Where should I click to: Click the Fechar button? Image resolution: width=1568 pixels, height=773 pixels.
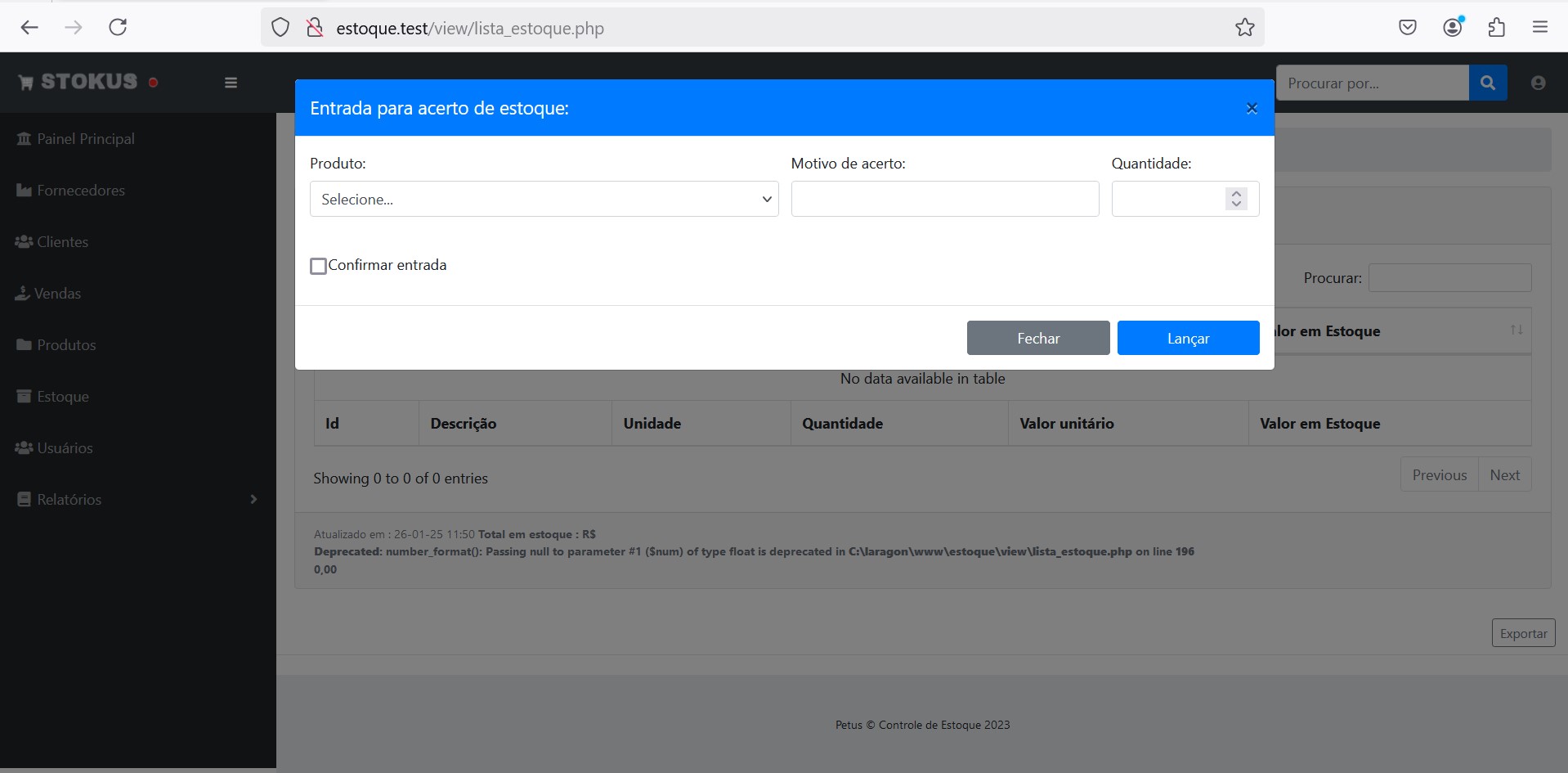pos(1037,338)
